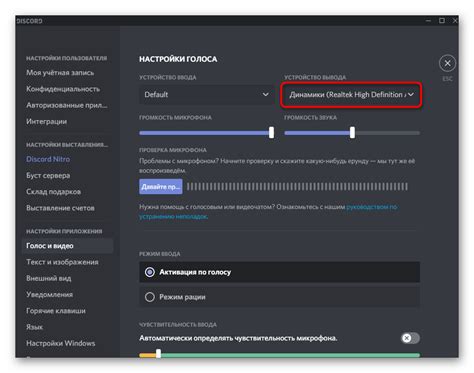
Task: Start mic test with Давайте пр... button
Action: 161,187
